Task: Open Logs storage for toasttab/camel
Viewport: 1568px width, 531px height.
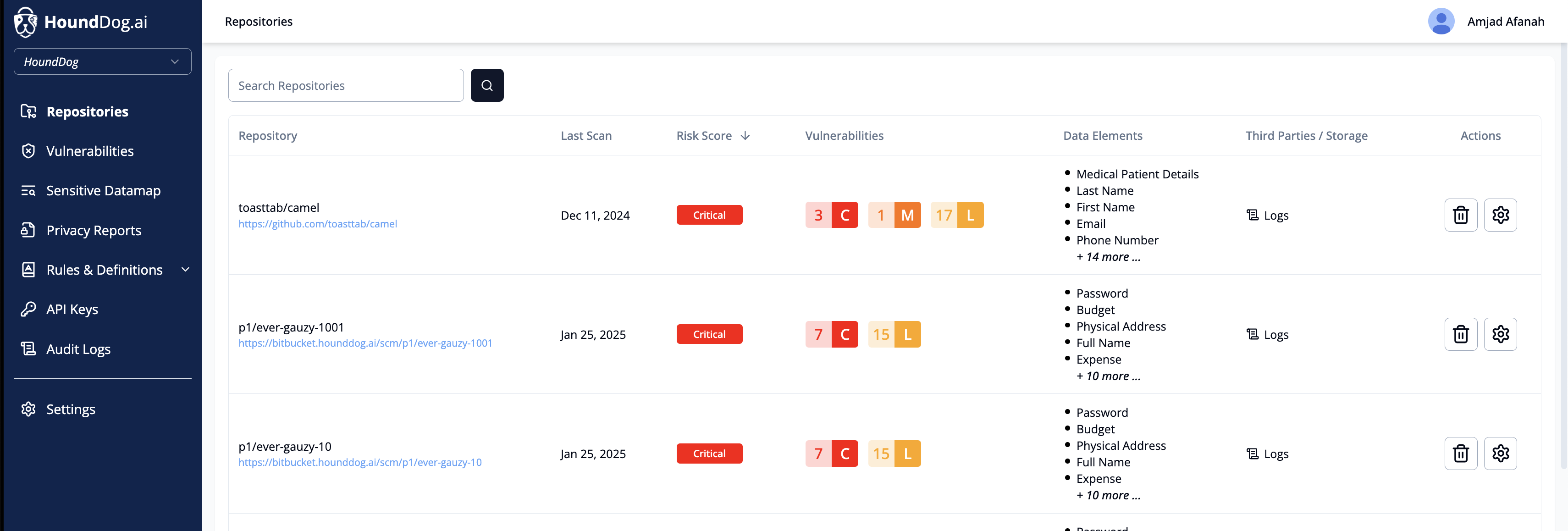Action: (x=1268, y=216)
